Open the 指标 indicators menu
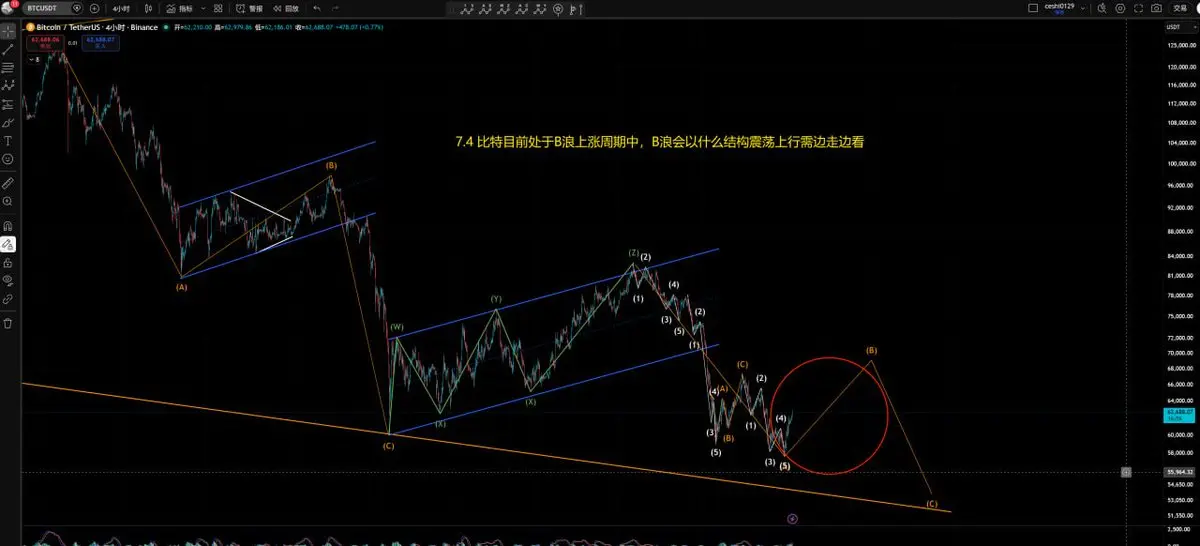 [x=180, y=8]
